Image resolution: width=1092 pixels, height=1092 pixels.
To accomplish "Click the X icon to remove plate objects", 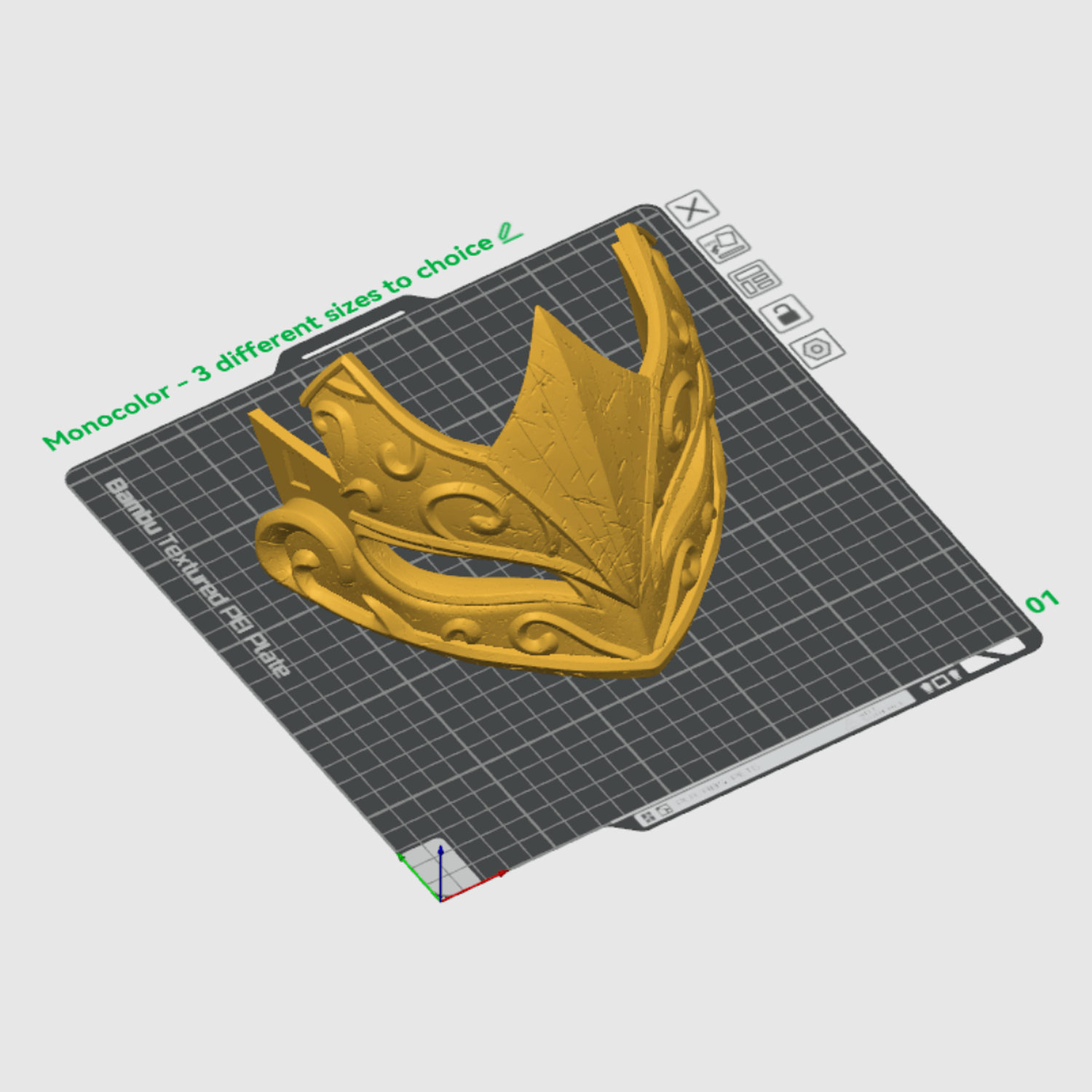I will [692, 210].
